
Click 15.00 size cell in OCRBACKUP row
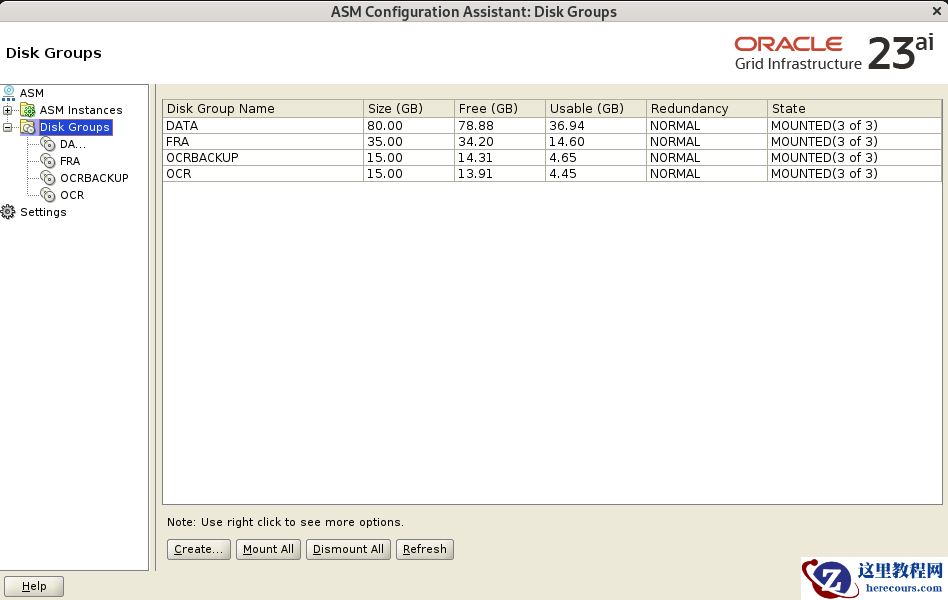pyautogui.click(x=409, y=157)
